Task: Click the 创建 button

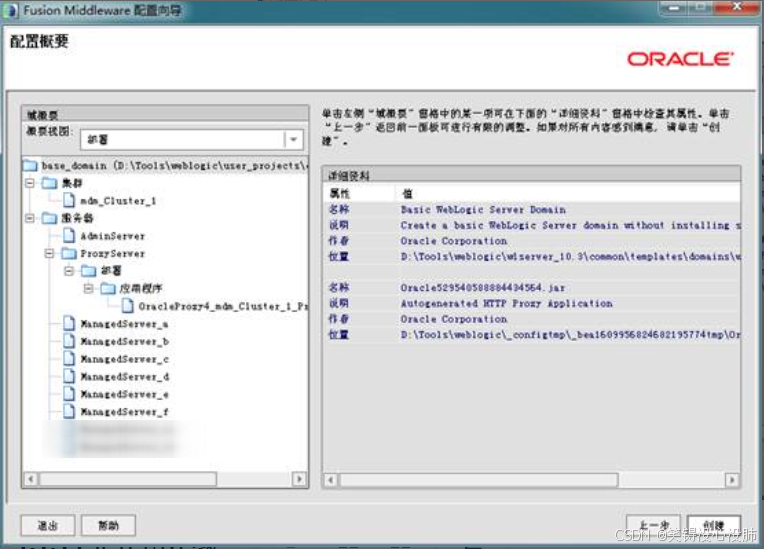Action: coord(714,525)
